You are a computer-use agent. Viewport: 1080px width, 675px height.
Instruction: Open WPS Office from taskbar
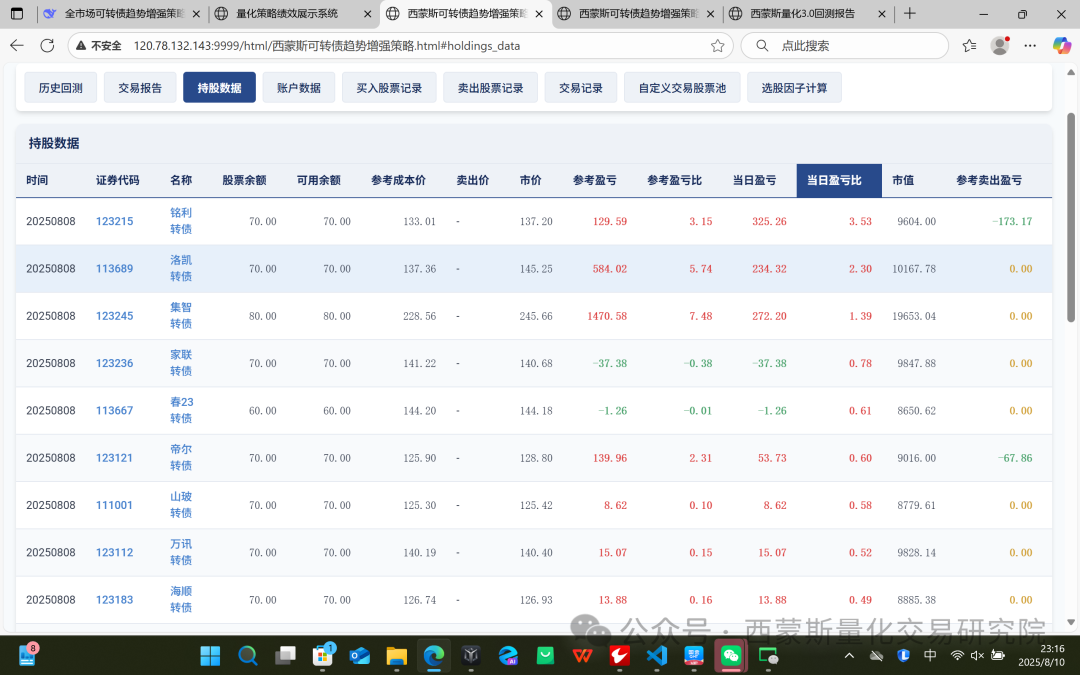click(x=582, y=655)
